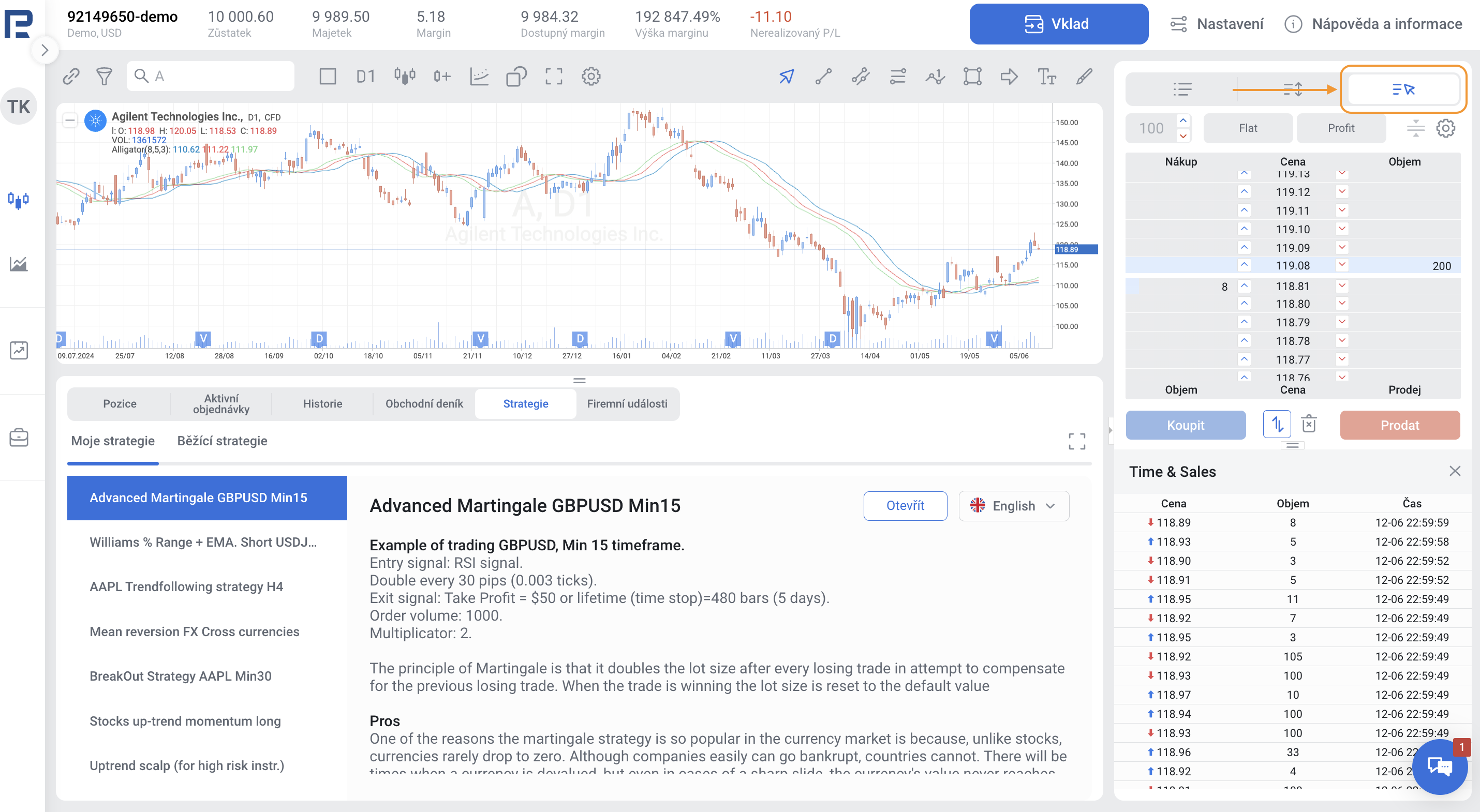Toggle the buy/sell reverse arrows button
The height and width of the screenshot is (812, 1480).
1277,425
